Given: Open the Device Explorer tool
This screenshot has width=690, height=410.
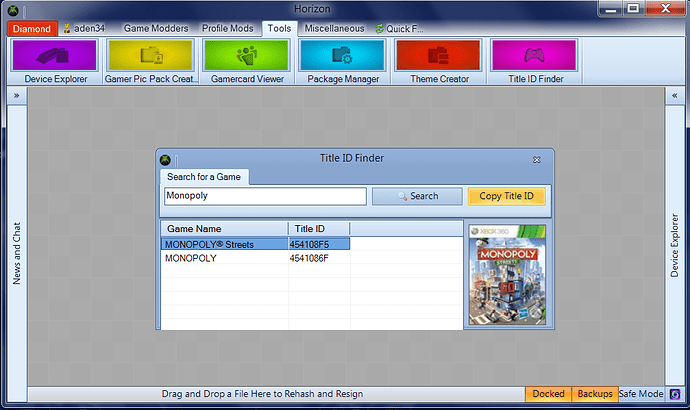Looking at the screenshot, I should (54, 61).
